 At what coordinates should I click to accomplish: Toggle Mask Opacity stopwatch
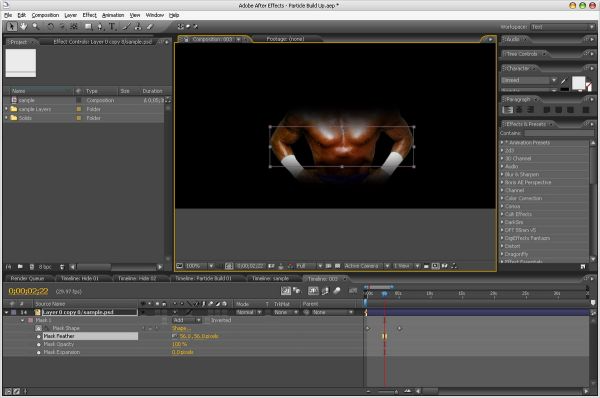pyautogui.click(x=39, y=344)
